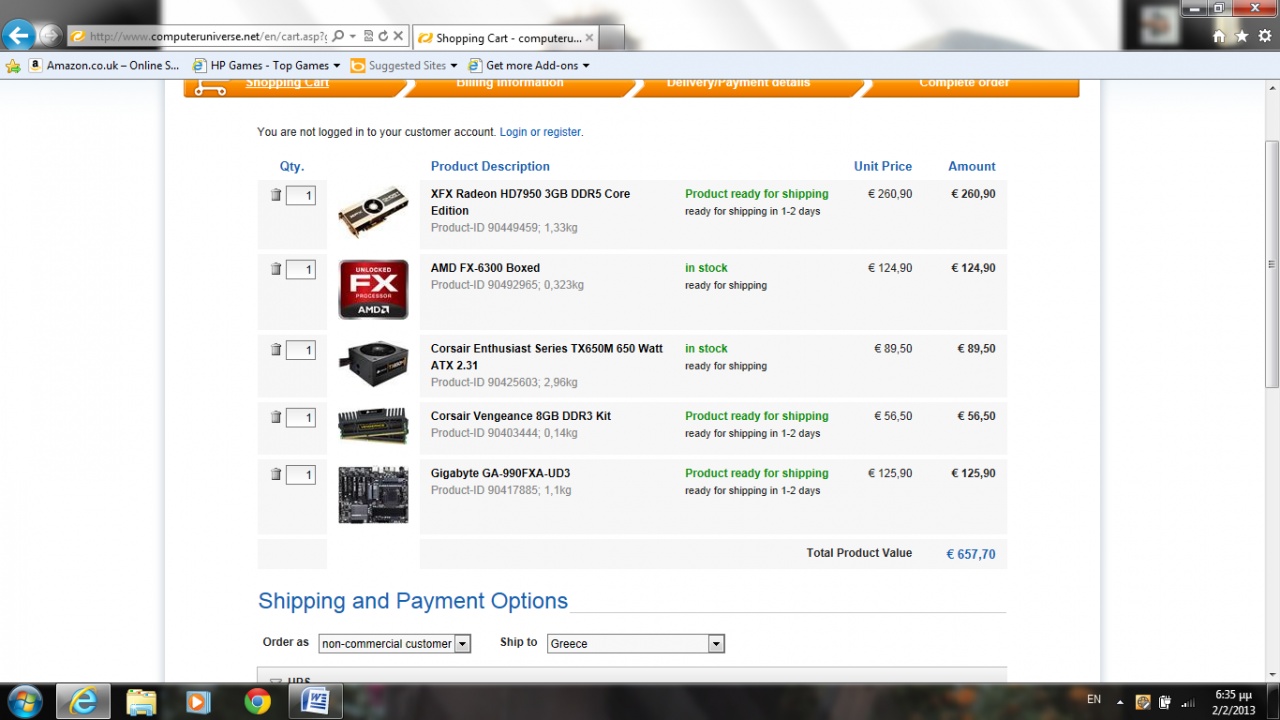Delete Corsair Vengeance 8GB kit via trash icon

pos(276,417)
